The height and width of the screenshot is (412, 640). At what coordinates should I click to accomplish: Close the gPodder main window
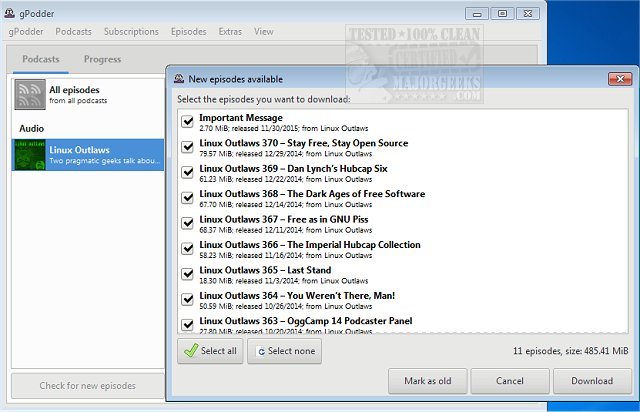tap(528, 13)
